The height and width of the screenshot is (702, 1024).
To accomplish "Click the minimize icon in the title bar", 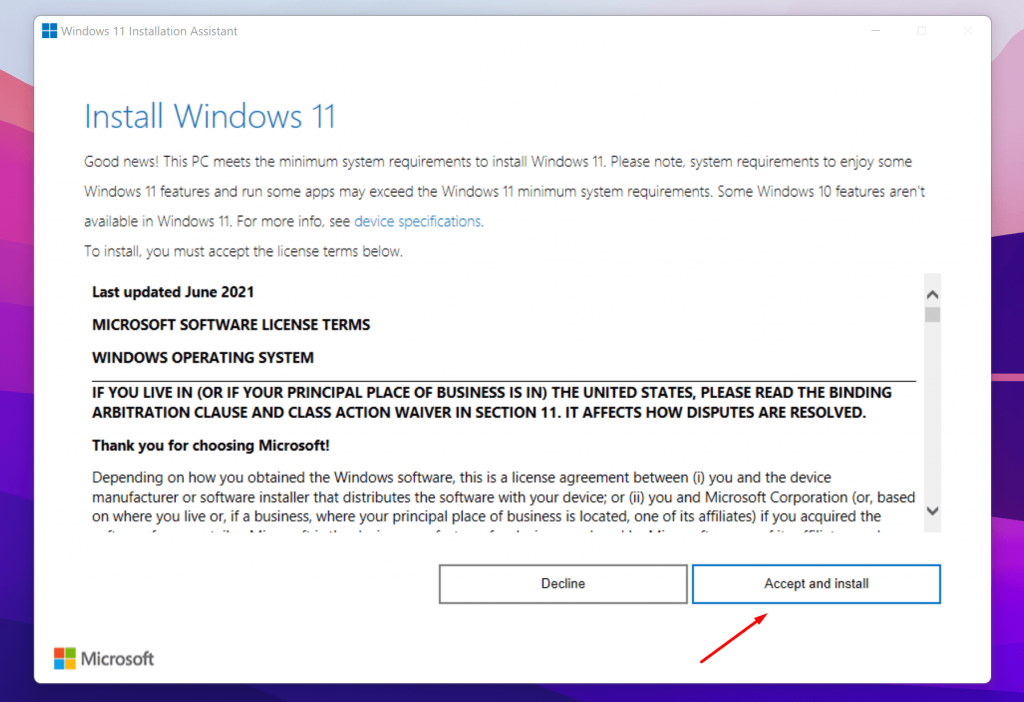I will 875,31.
